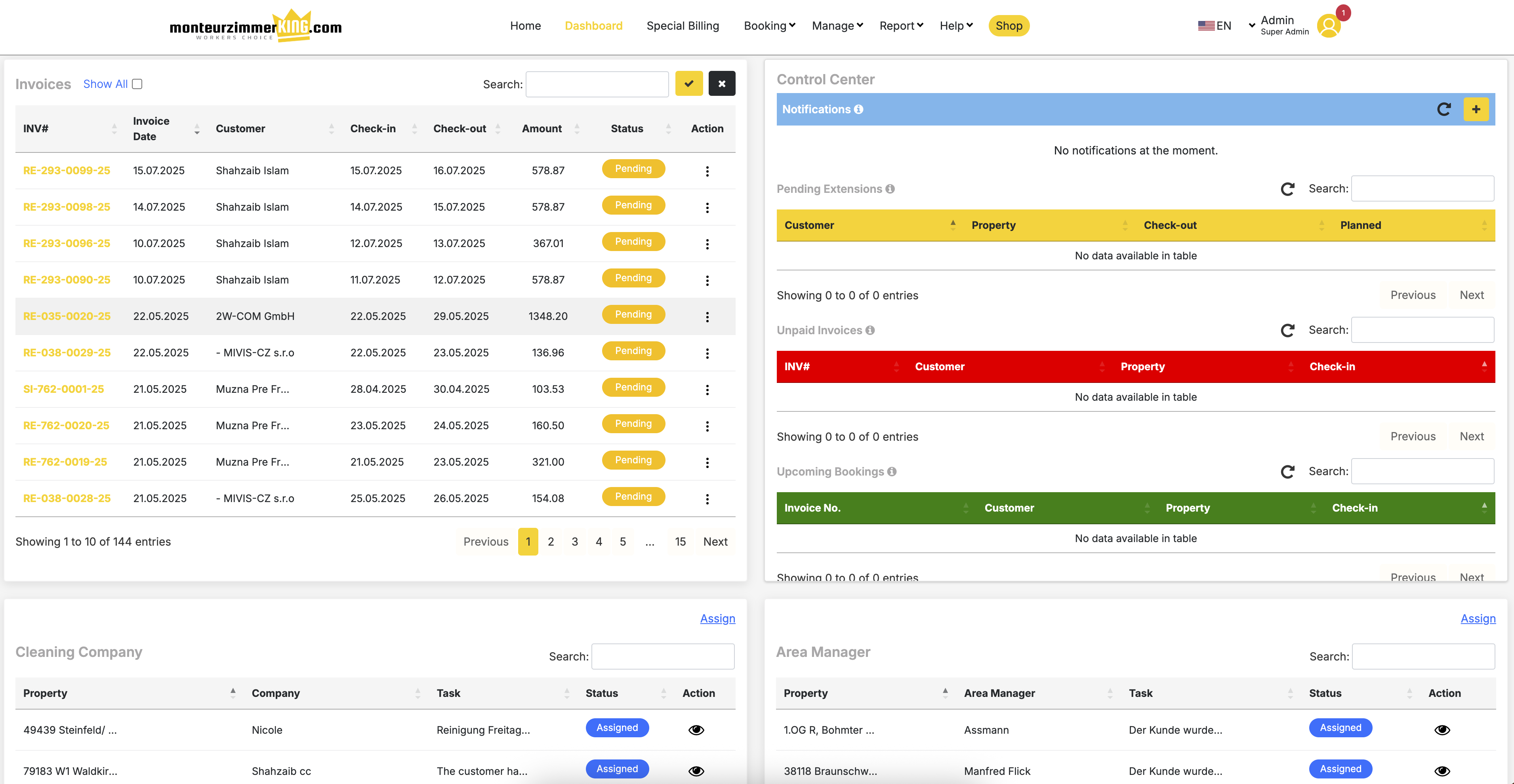1514x784 pixels.
Task: Expand the Manage dropdown menu
Action: pos(837,26)
